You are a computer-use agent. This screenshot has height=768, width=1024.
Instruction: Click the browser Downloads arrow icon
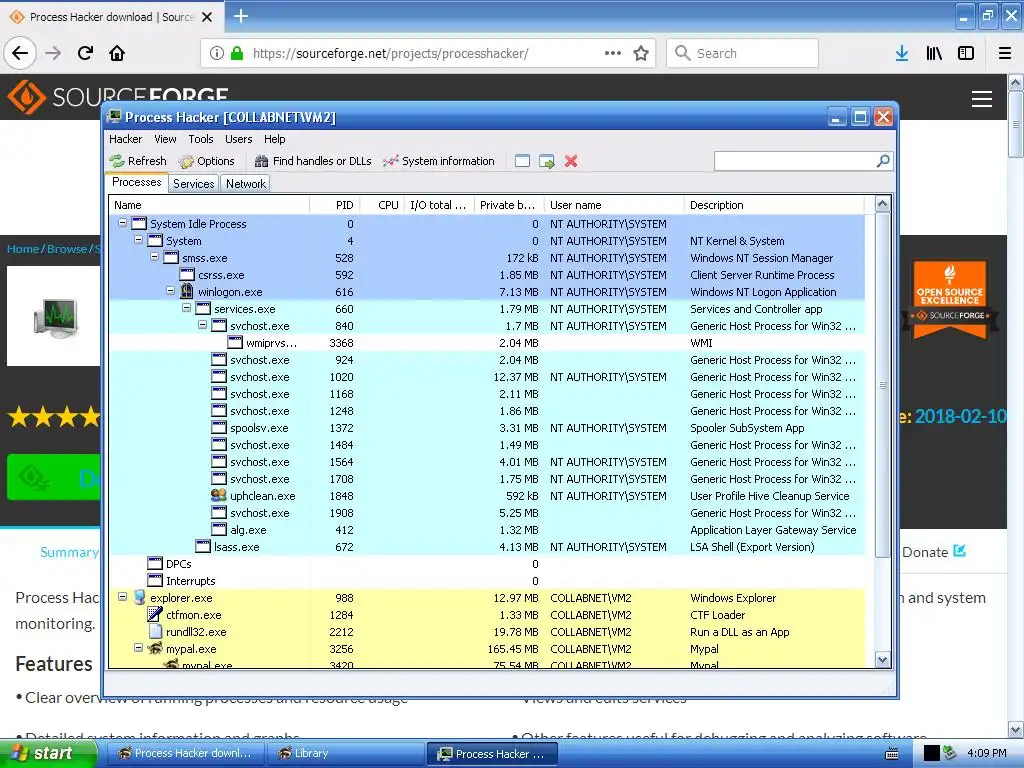tap(902, 53)
